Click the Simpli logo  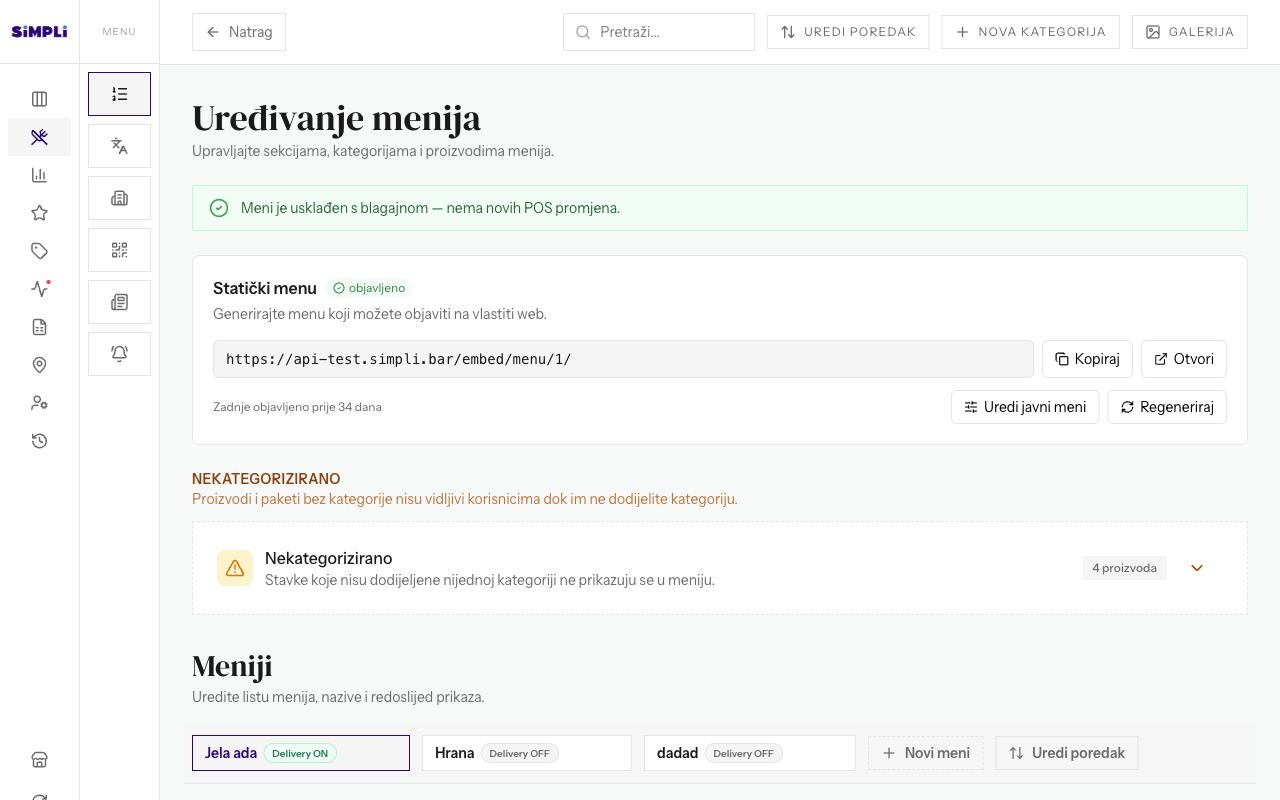(39, 32)
